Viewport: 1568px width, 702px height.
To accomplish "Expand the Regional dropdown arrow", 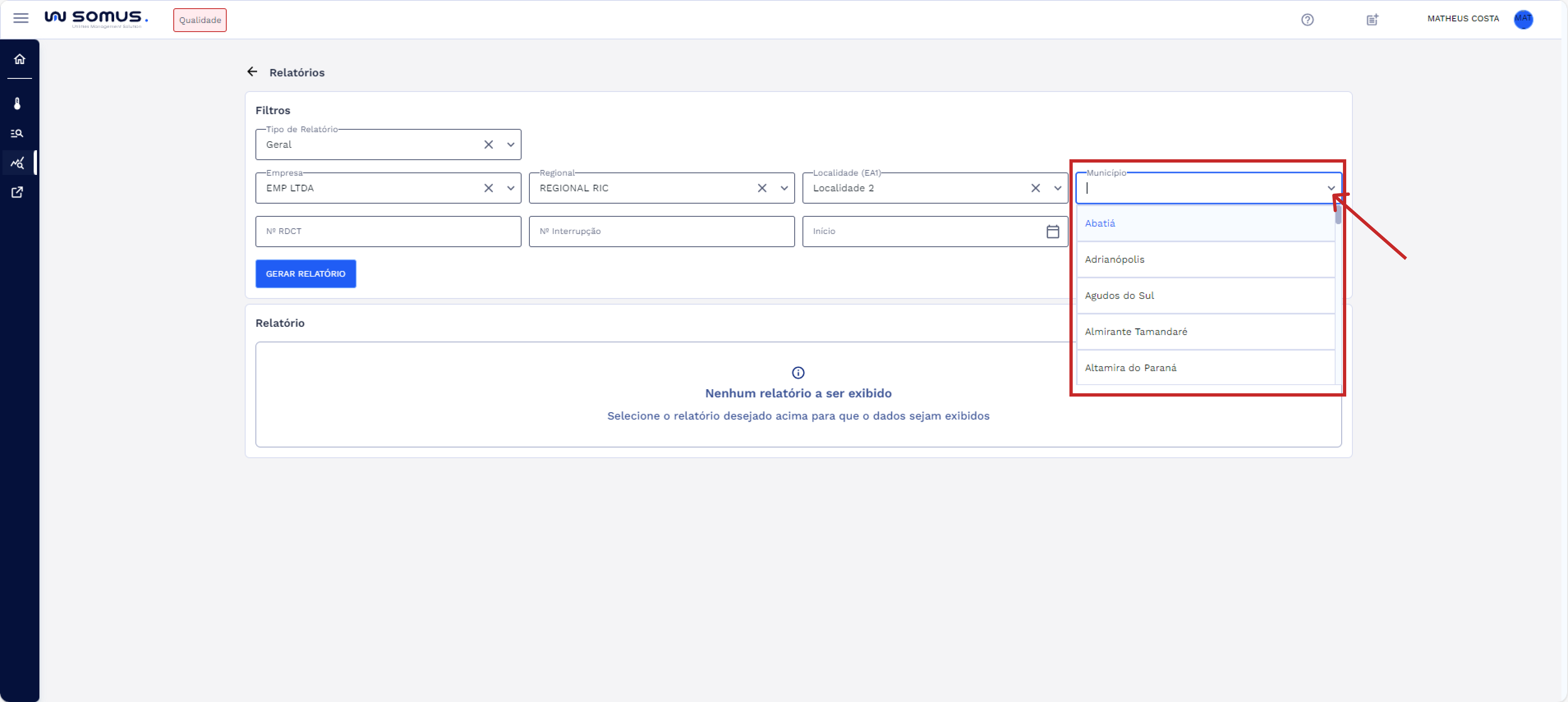I will (784, 188).
